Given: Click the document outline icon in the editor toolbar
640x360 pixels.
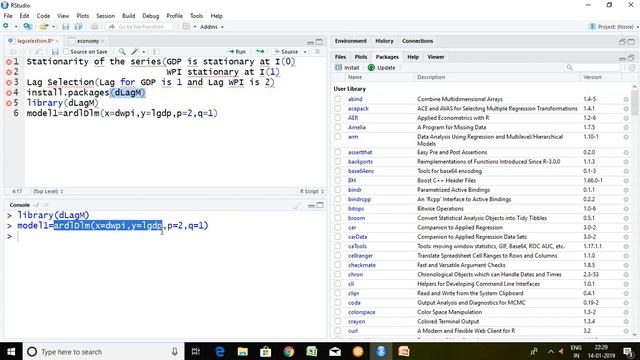Looking at the screenshot, I should click(317, 52).
